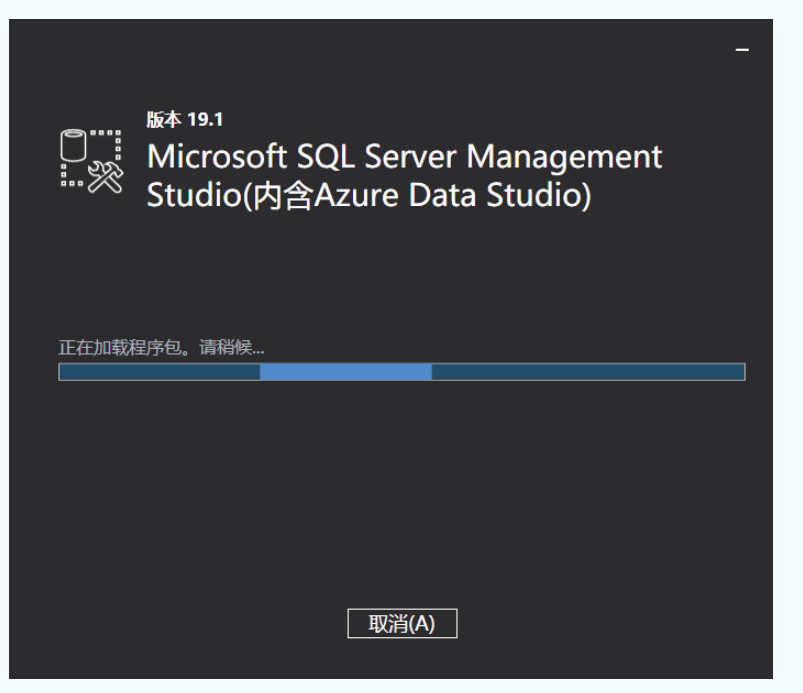The height and width of the screenshot is (693, 803).
Task: Click the Cancel button labeled 取消(A)
Action: [402, 623]
